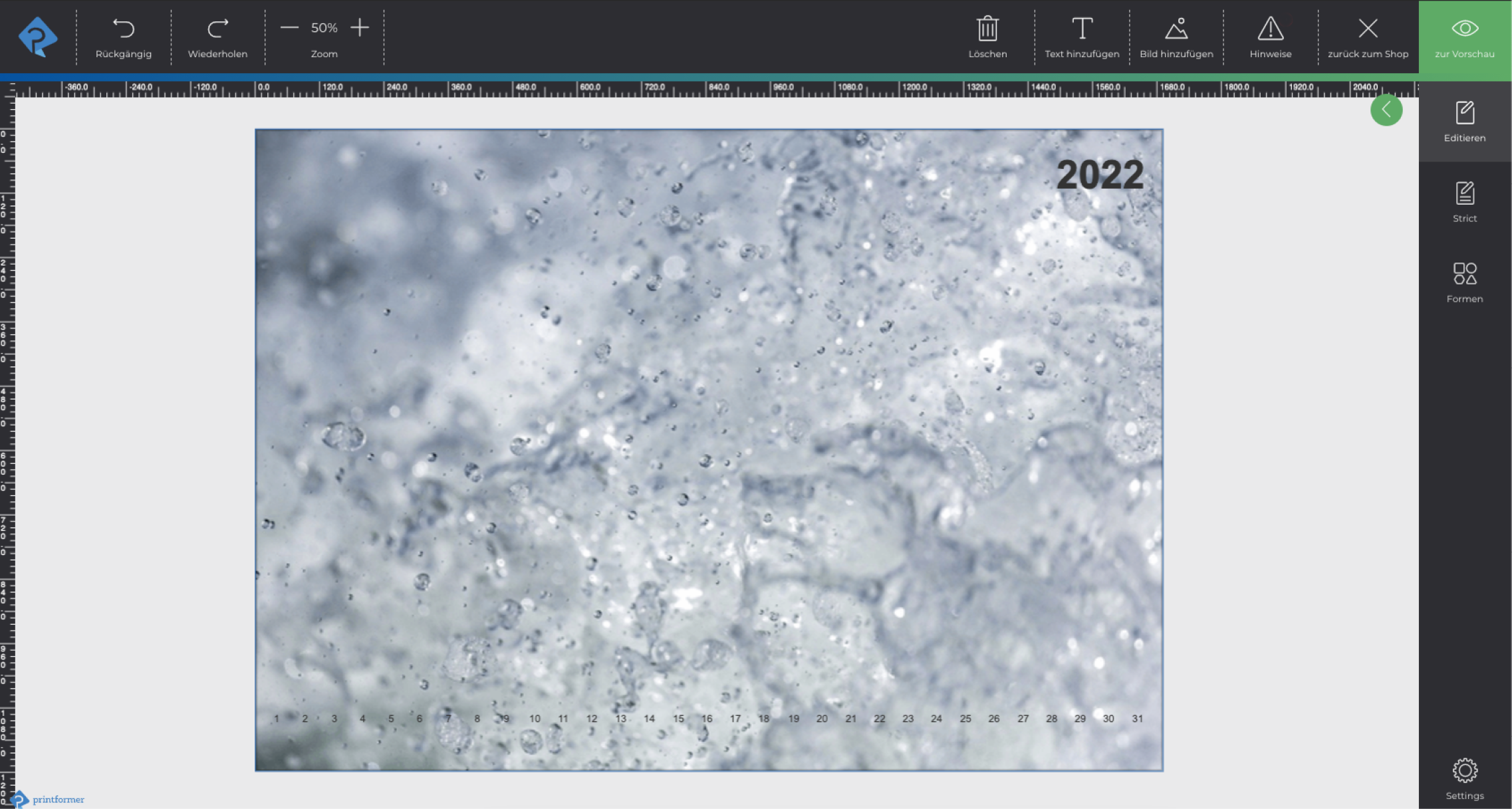Select day number 15 on calendar
The height and width of the screenshot is (809, 1512).
click(678, 719)
